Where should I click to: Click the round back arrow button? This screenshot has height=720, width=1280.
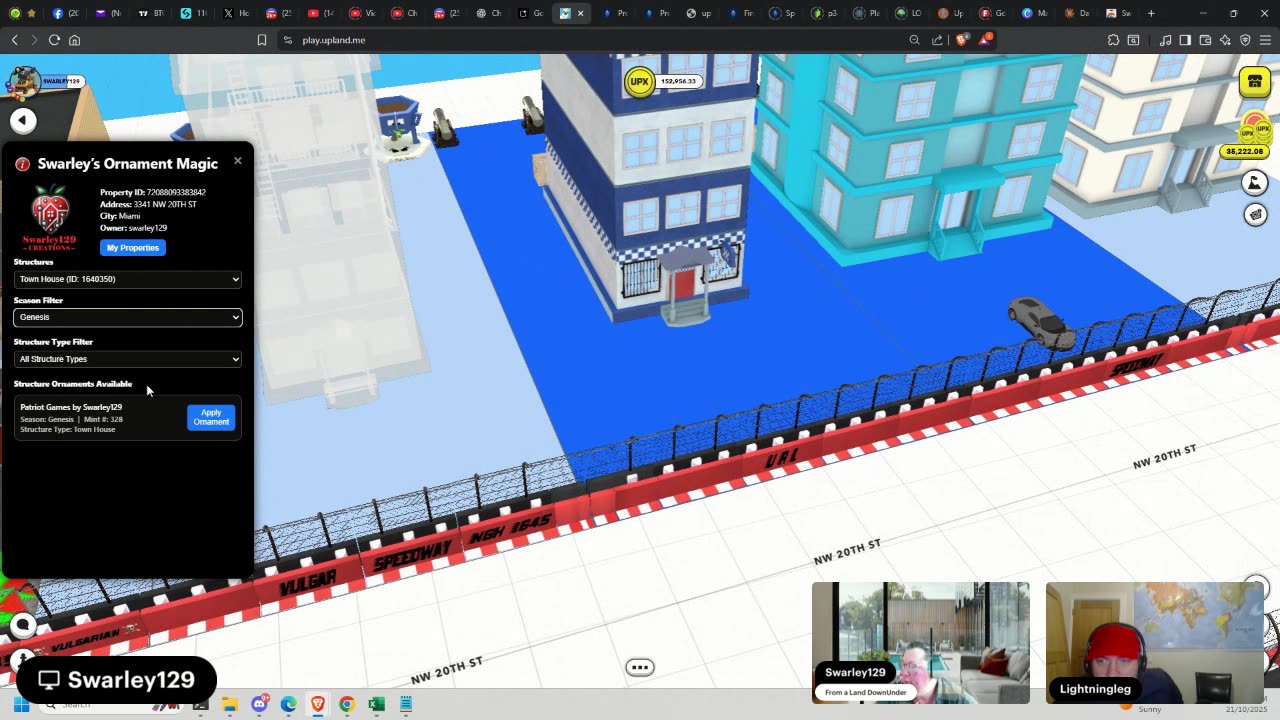(23, 121)
